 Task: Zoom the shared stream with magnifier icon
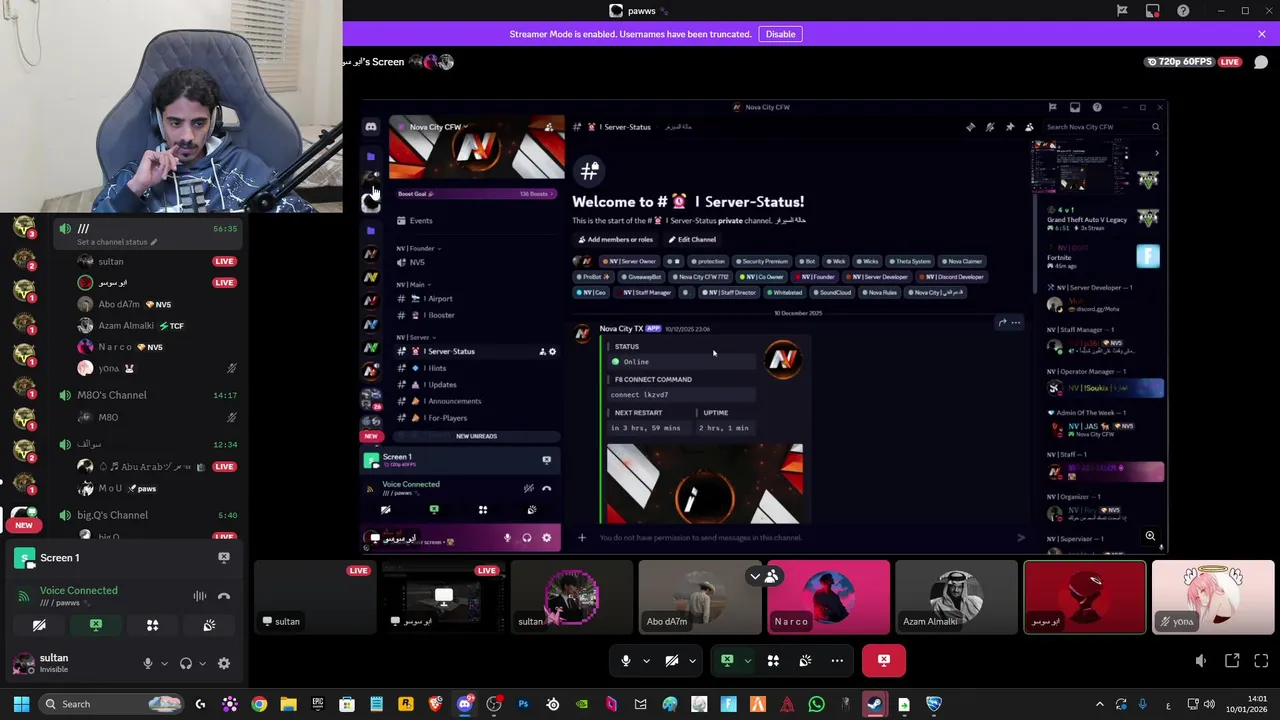(1151, 537)
